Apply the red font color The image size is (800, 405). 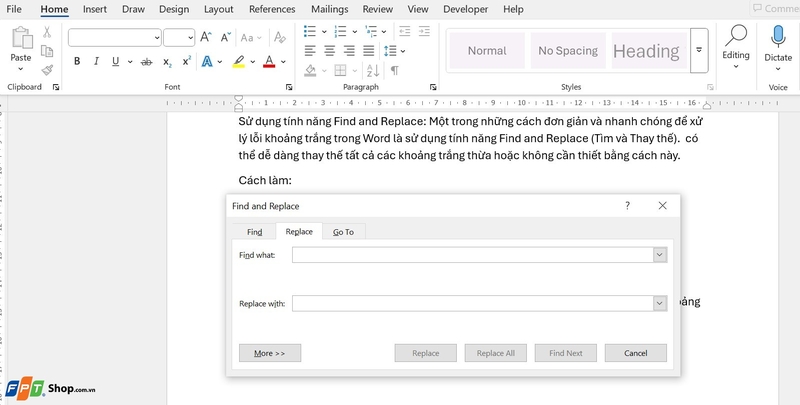(x=269, y=62)
